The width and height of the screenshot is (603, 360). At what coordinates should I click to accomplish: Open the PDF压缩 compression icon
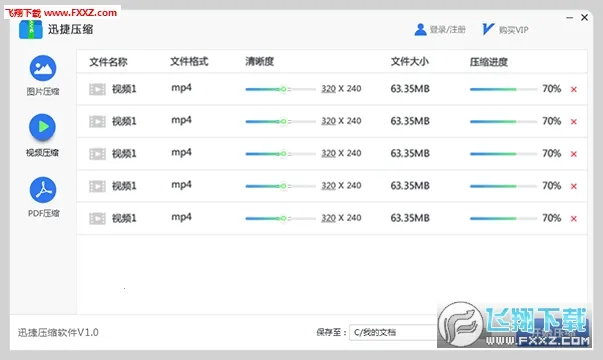pos(43,190)
